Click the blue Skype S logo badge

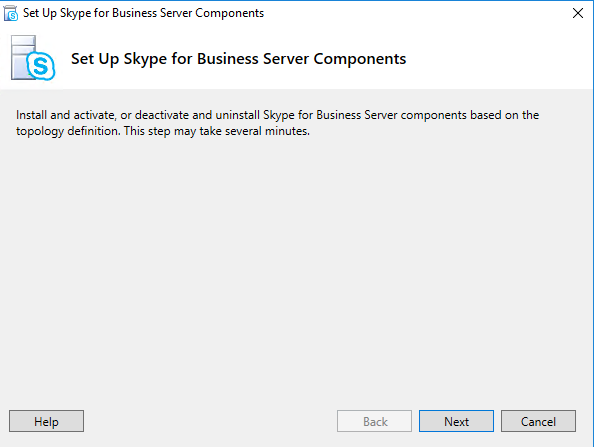tap(41, 67)
